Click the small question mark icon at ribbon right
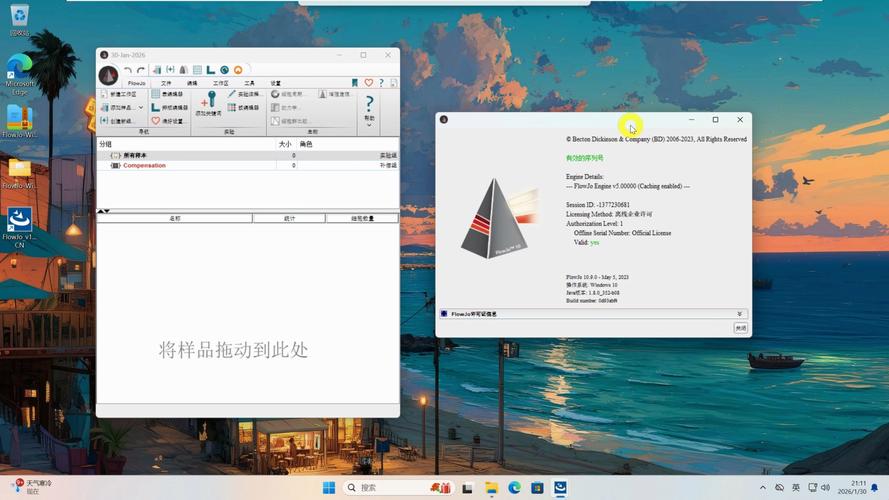 pos(382,83)
